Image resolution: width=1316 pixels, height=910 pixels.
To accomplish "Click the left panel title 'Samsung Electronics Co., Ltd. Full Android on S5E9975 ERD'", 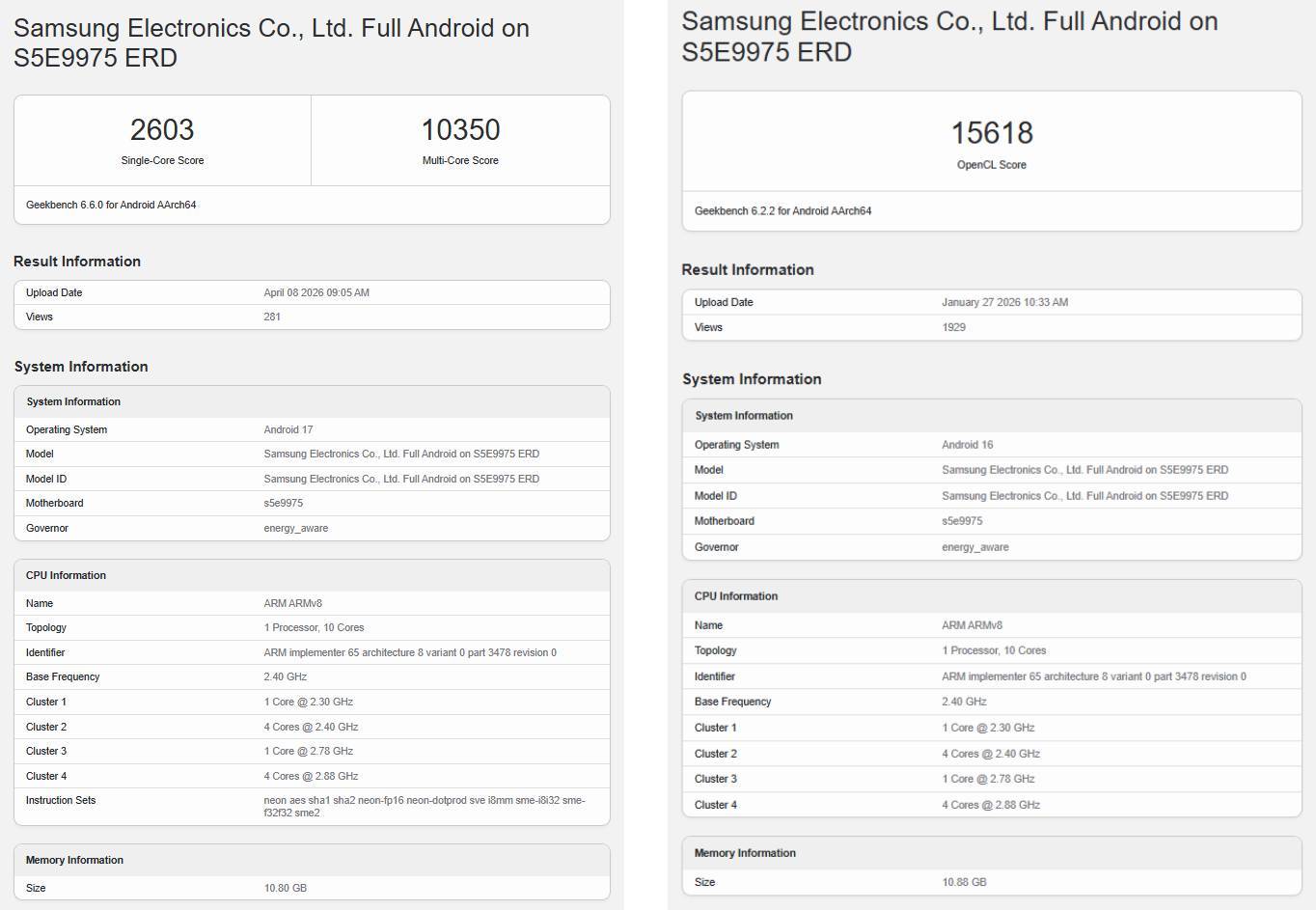I will (x=271, y=42).
